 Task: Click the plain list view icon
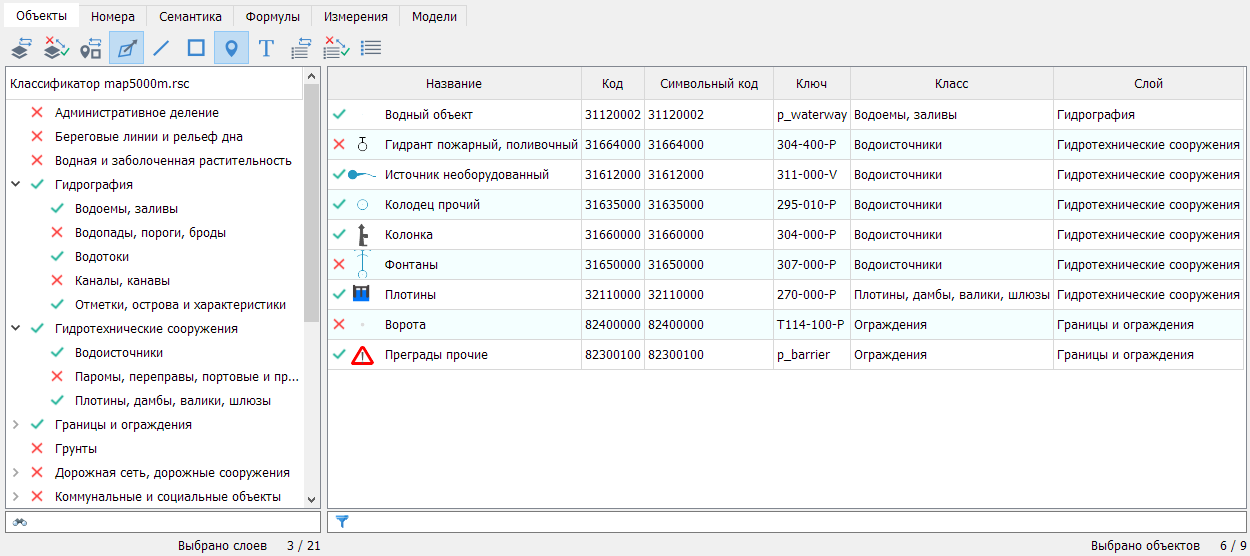[371, 47]
